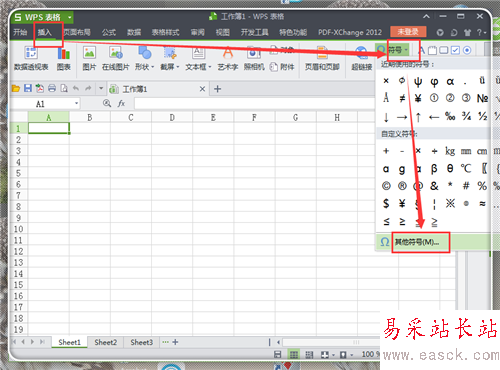Image resolution: width=500 pixels, height=370 pixels.
Task: Open a new document tab with plus
Action: pos(217,89)
